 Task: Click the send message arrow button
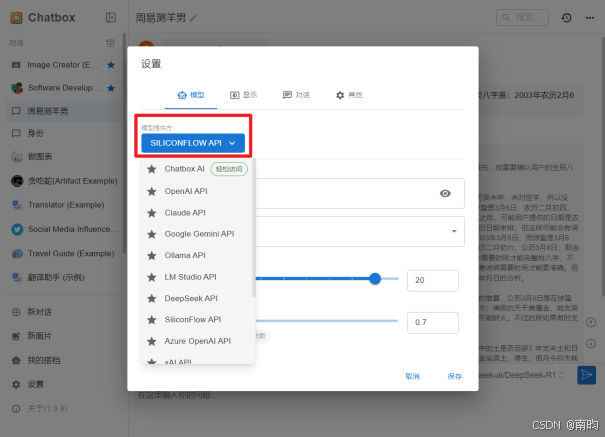click(586, 375)
